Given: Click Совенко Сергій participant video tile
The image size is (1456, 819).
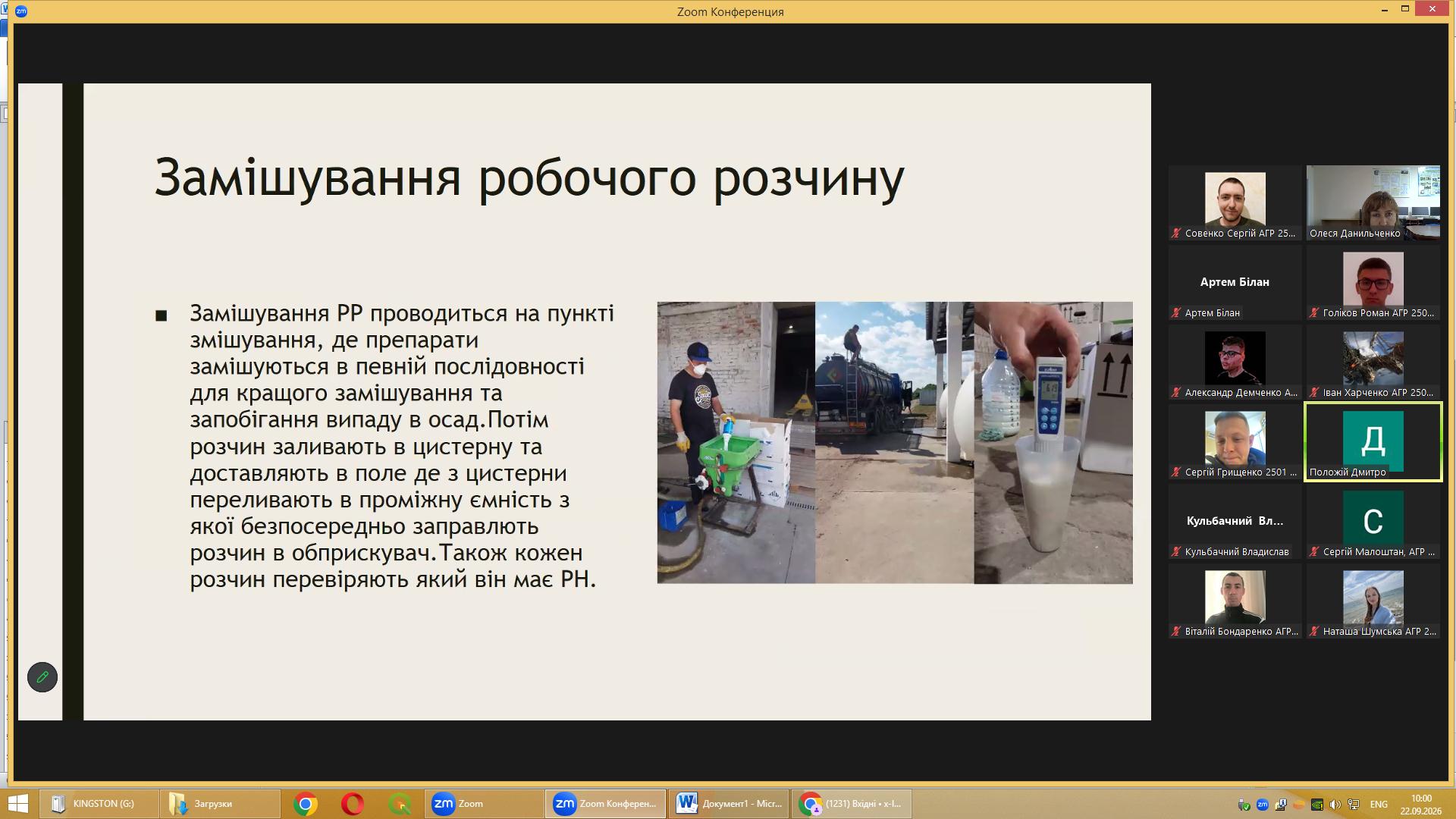Looking at the screenshot, I should [x=1235, y=203].
